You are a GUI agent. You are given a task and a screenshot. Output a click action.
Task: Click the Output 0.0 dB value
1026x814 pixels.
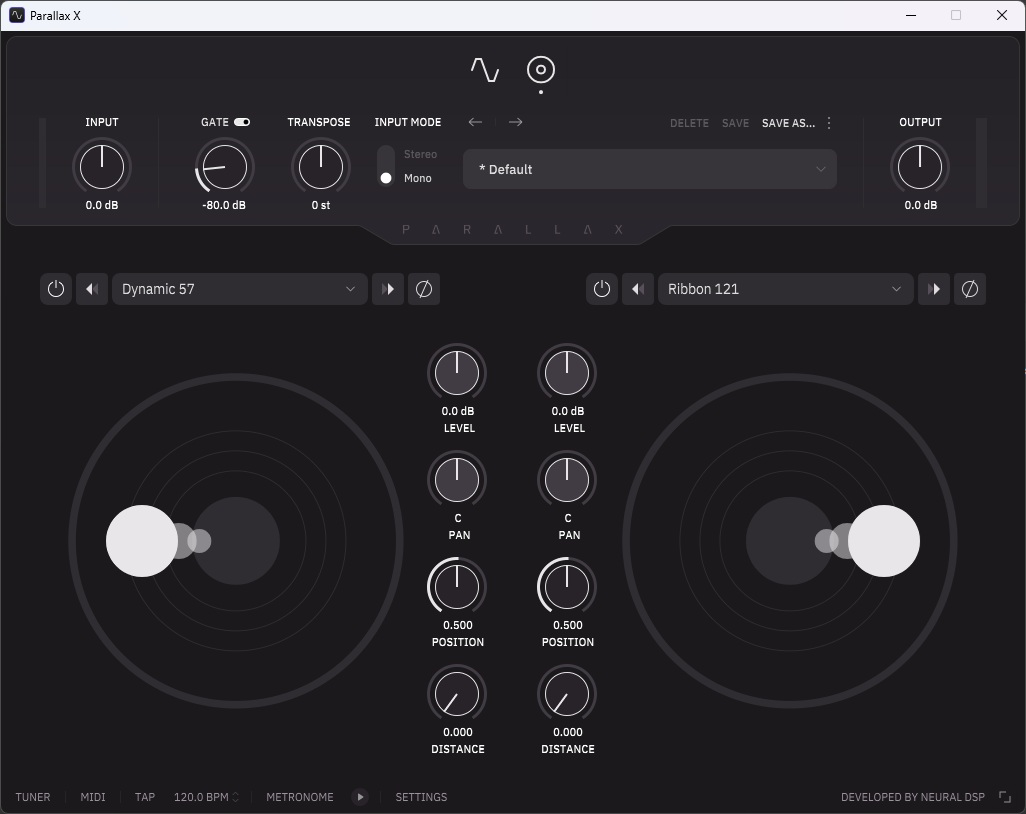pyautogui.click(x=921, y=205)
